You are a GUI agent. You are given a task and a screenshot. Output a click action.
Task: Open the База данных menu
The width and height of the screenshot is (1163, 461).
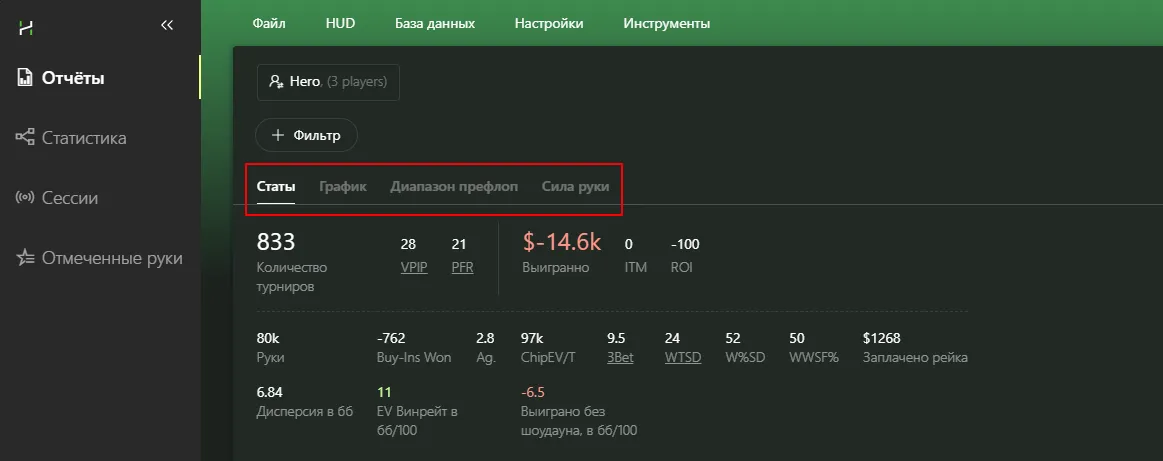(435, 23)
